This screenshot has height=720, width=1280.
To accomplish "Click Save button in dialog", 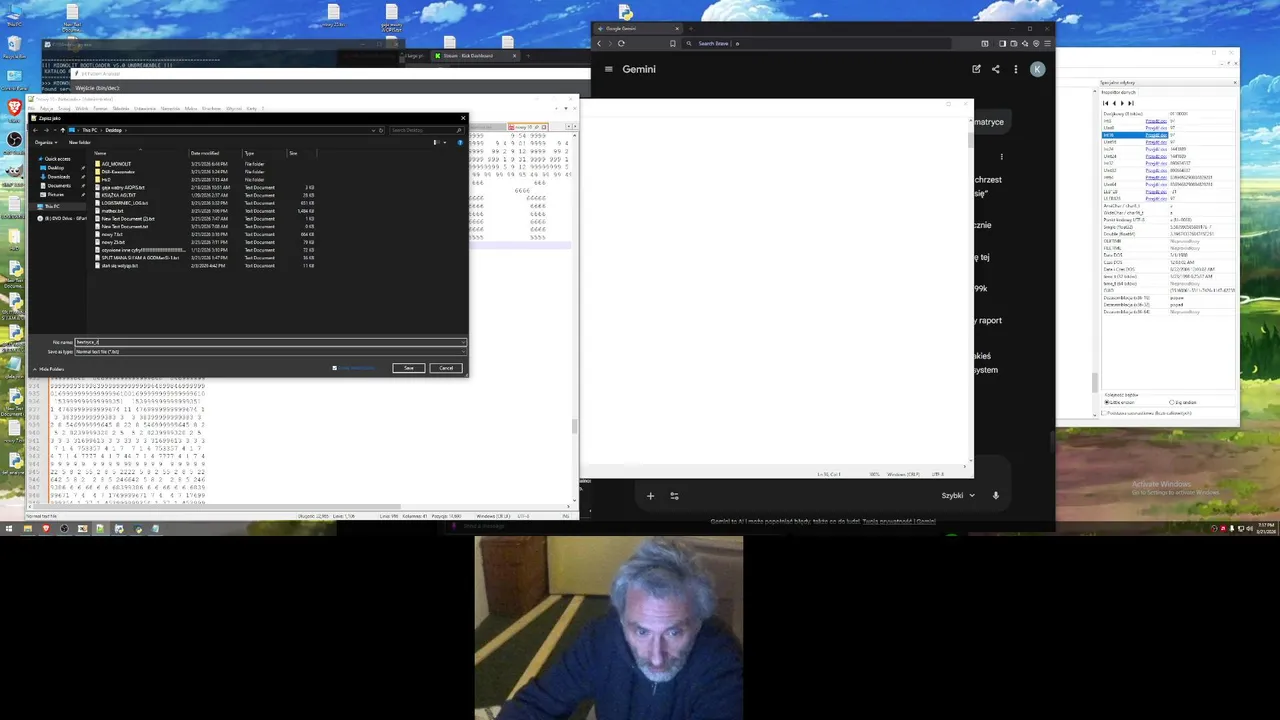I will click(409, 368).
